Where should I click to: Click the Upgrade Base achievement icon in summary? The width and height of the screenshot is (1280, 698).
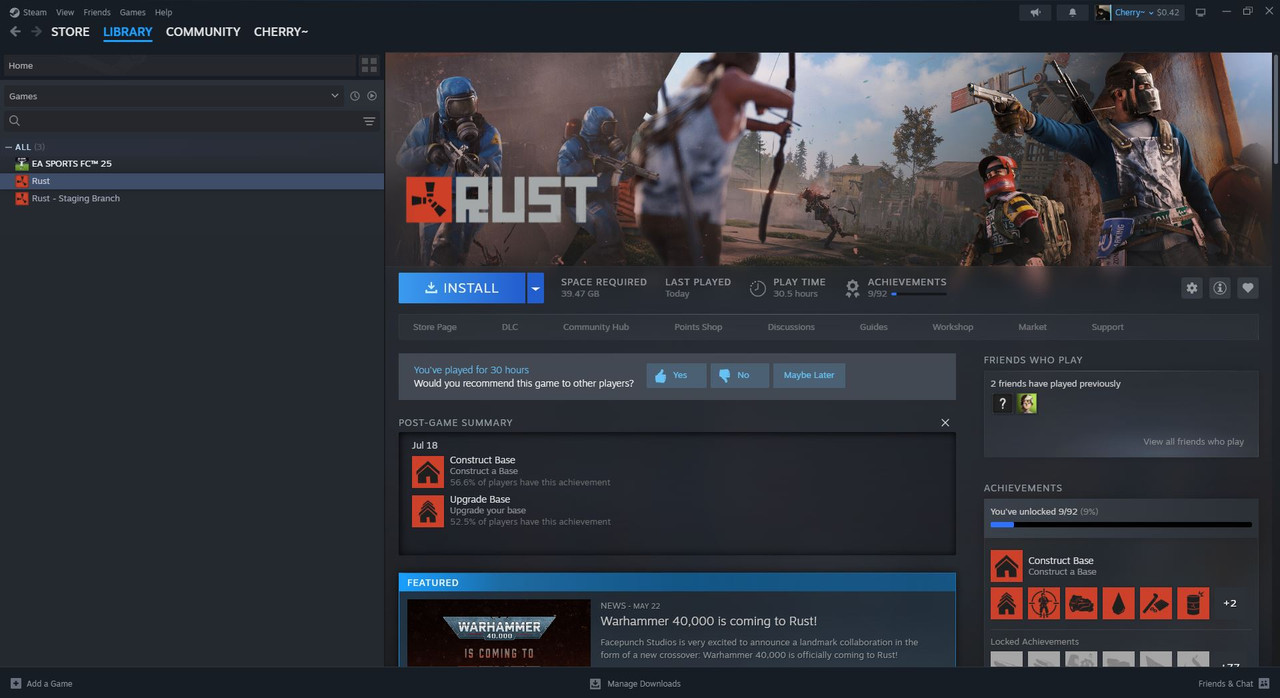click(428, 511)
